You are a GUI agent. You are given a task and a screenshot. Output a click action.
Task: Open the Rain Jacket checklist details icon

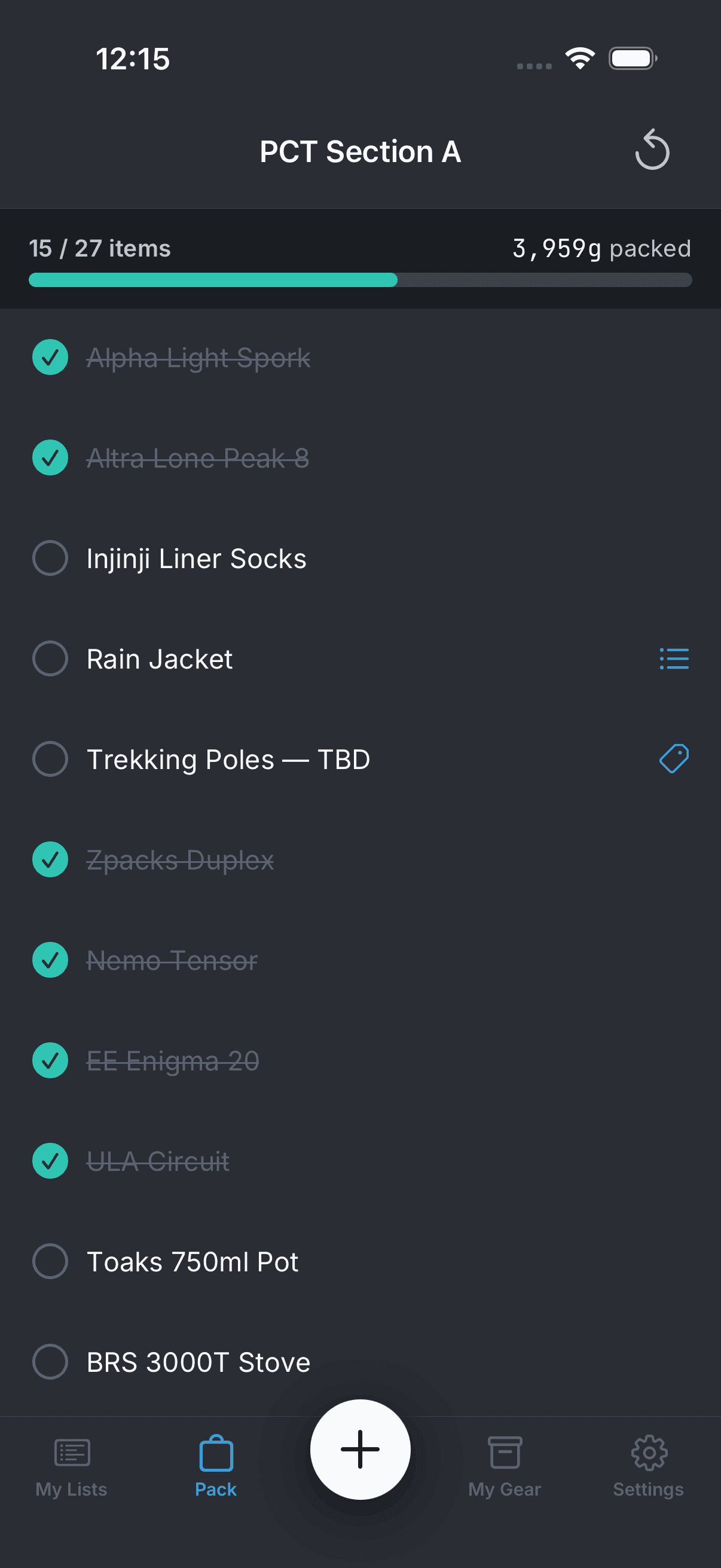coord(674,658)
